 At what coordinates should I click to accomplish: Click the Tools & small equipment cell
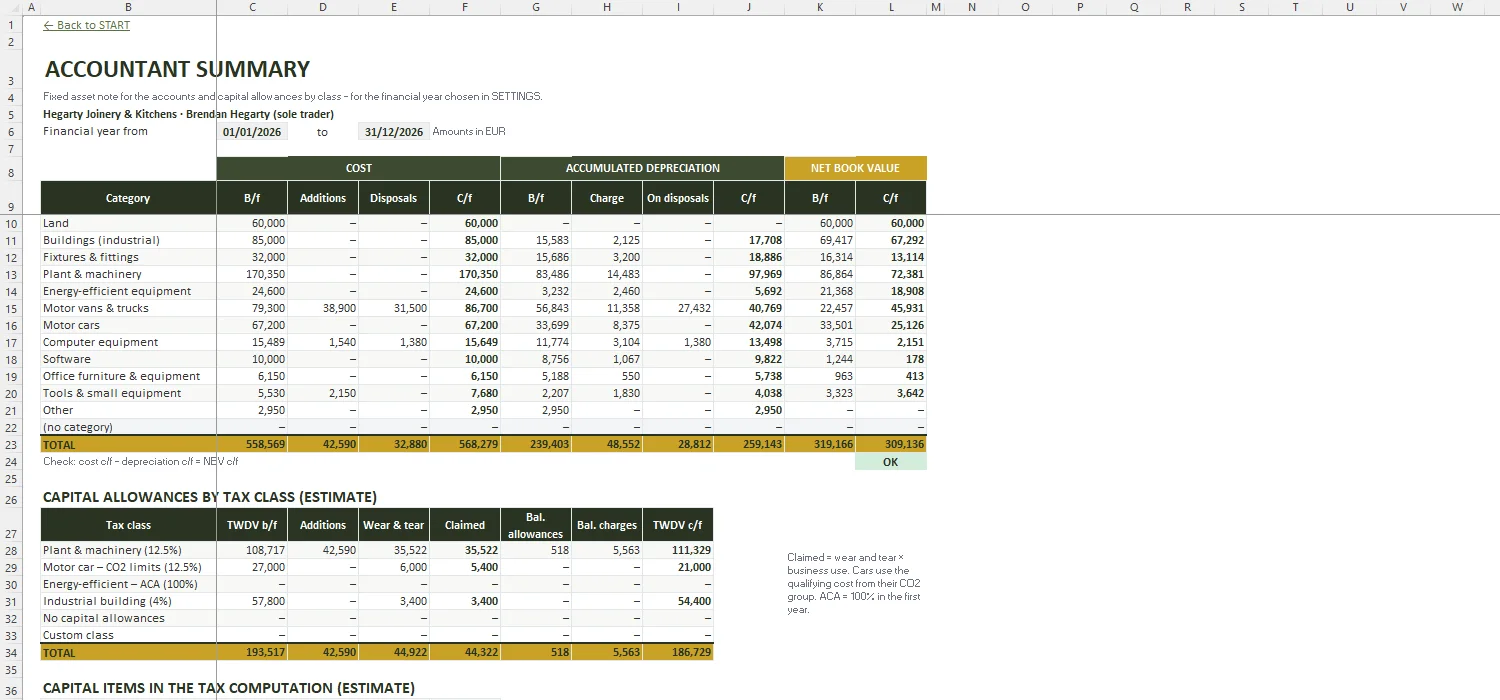(x=128, y=394)
